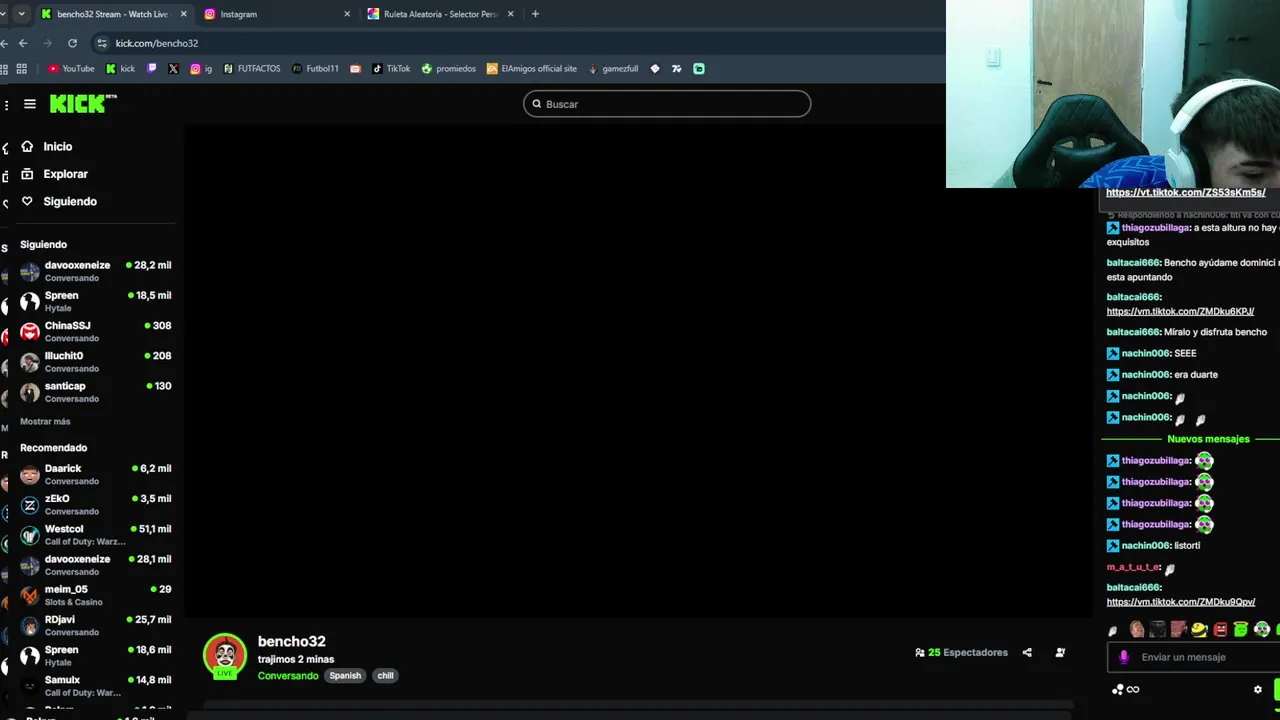The width and height of the screenshot is (1280, 720).
Task: Open santicap channel from the sidebar
Action: pyautogui.click(x=96, y=391)
